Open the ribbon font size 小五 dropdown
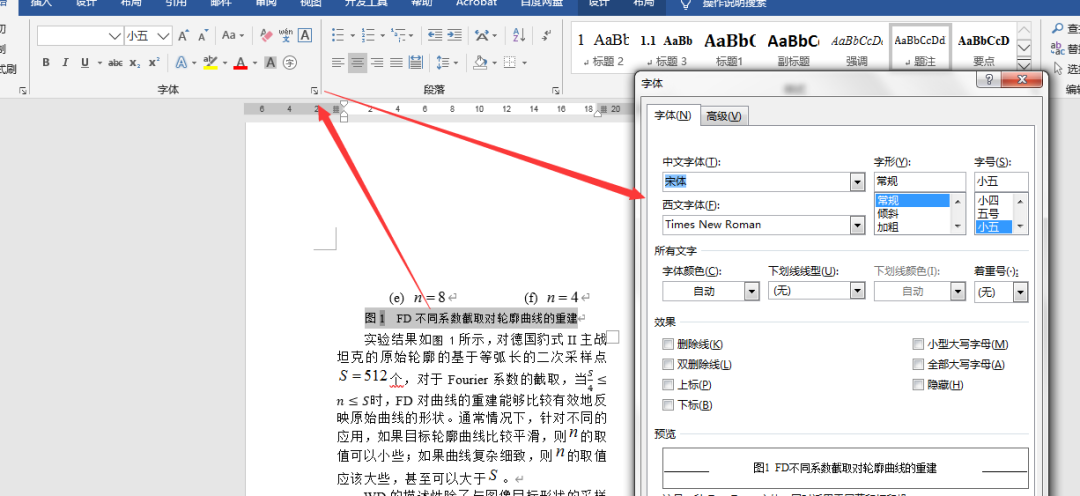 [164, 36]
